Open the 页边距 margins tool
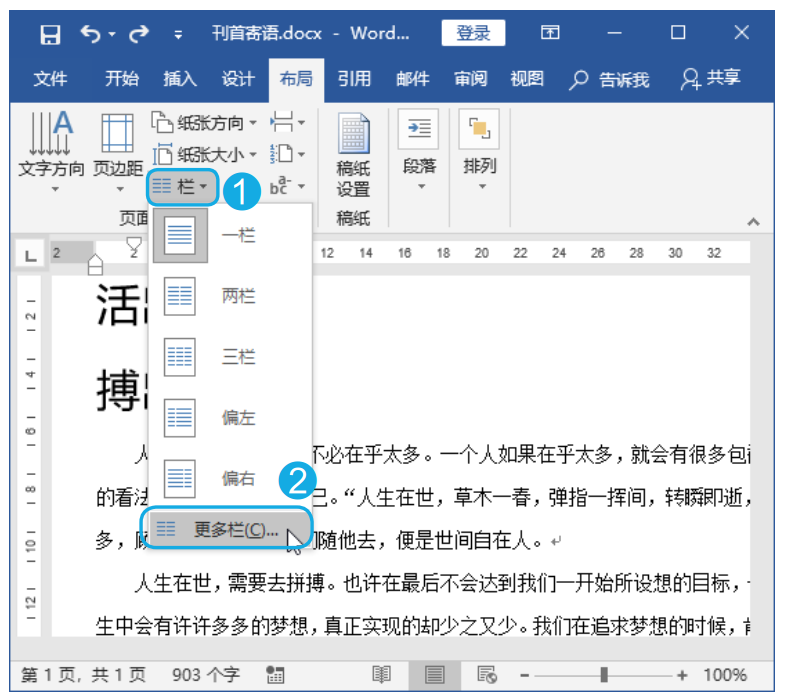The width and height of the screenshot is (785, 699). (x=118, y=152)
